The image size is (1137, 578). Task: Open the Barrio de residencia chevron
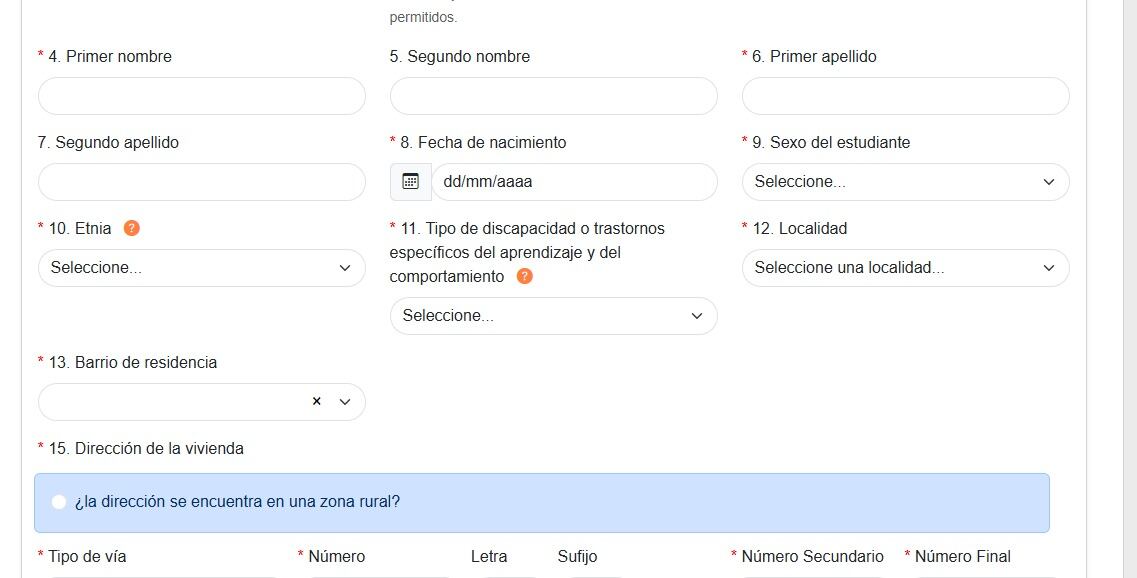[345, 402]
